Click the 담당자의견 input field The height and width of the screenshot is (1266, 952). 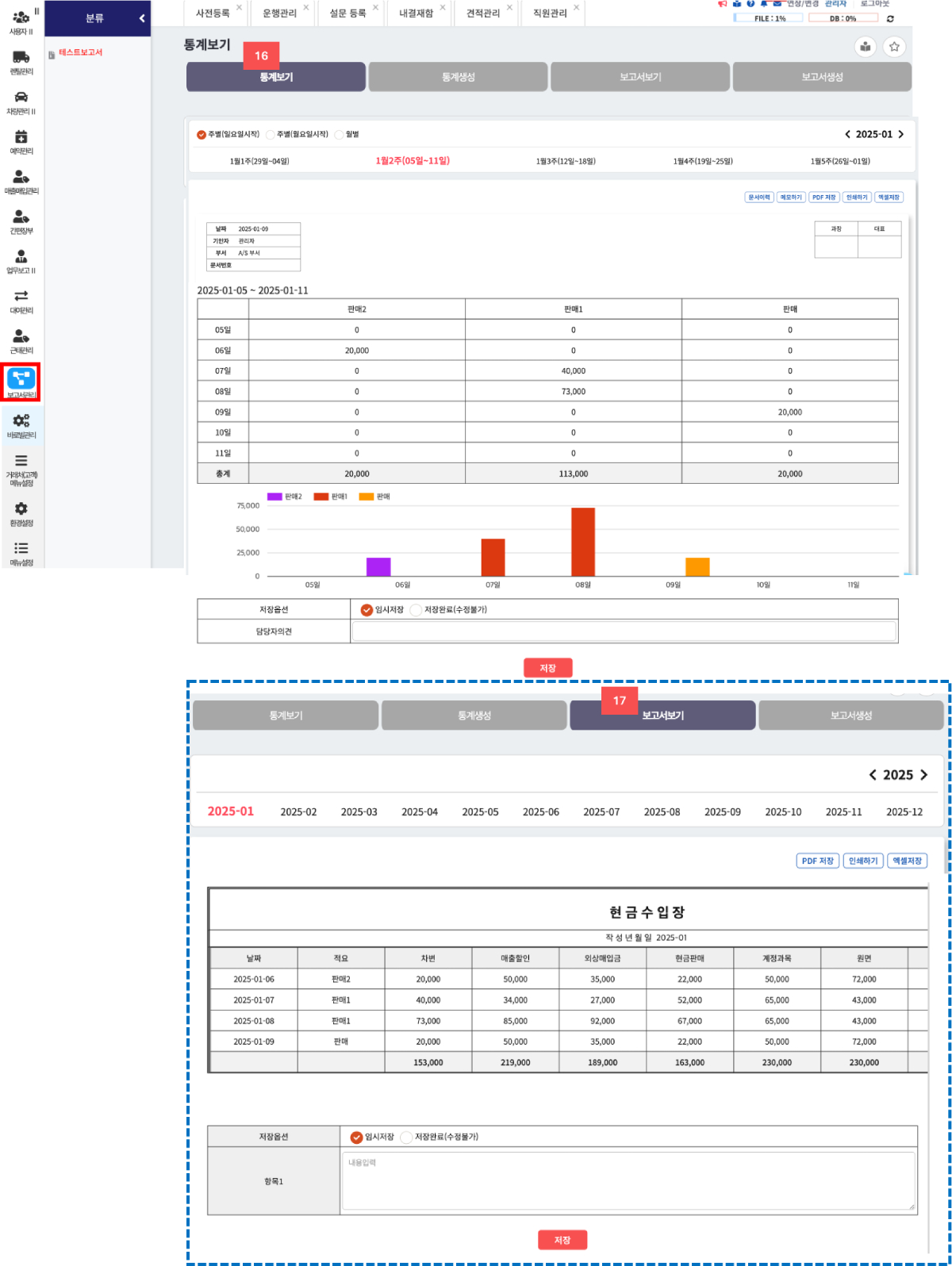coord(624,631)
